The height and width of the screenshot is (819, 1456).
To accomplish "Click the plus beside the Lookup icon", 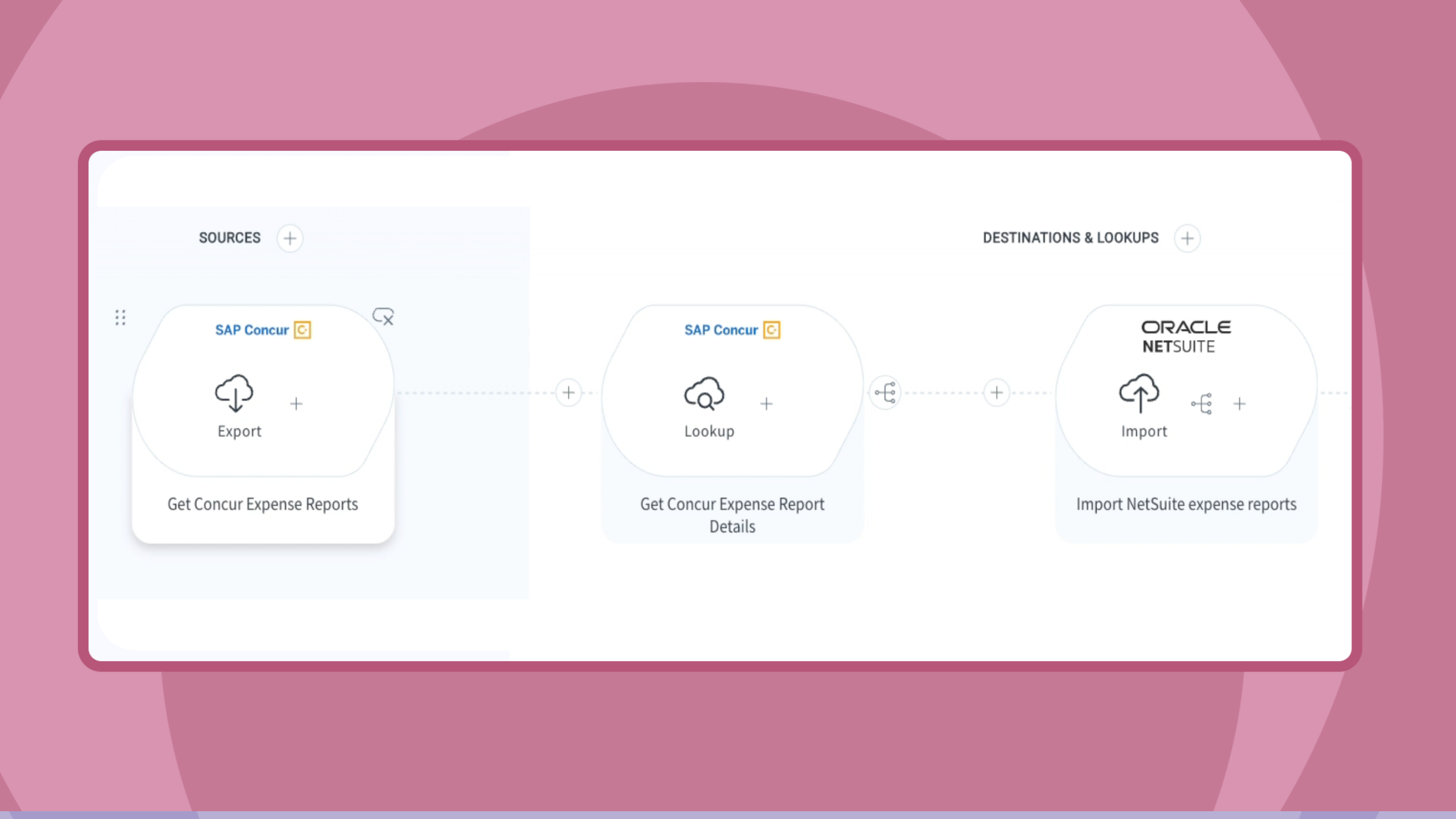I will pos(766,404).
